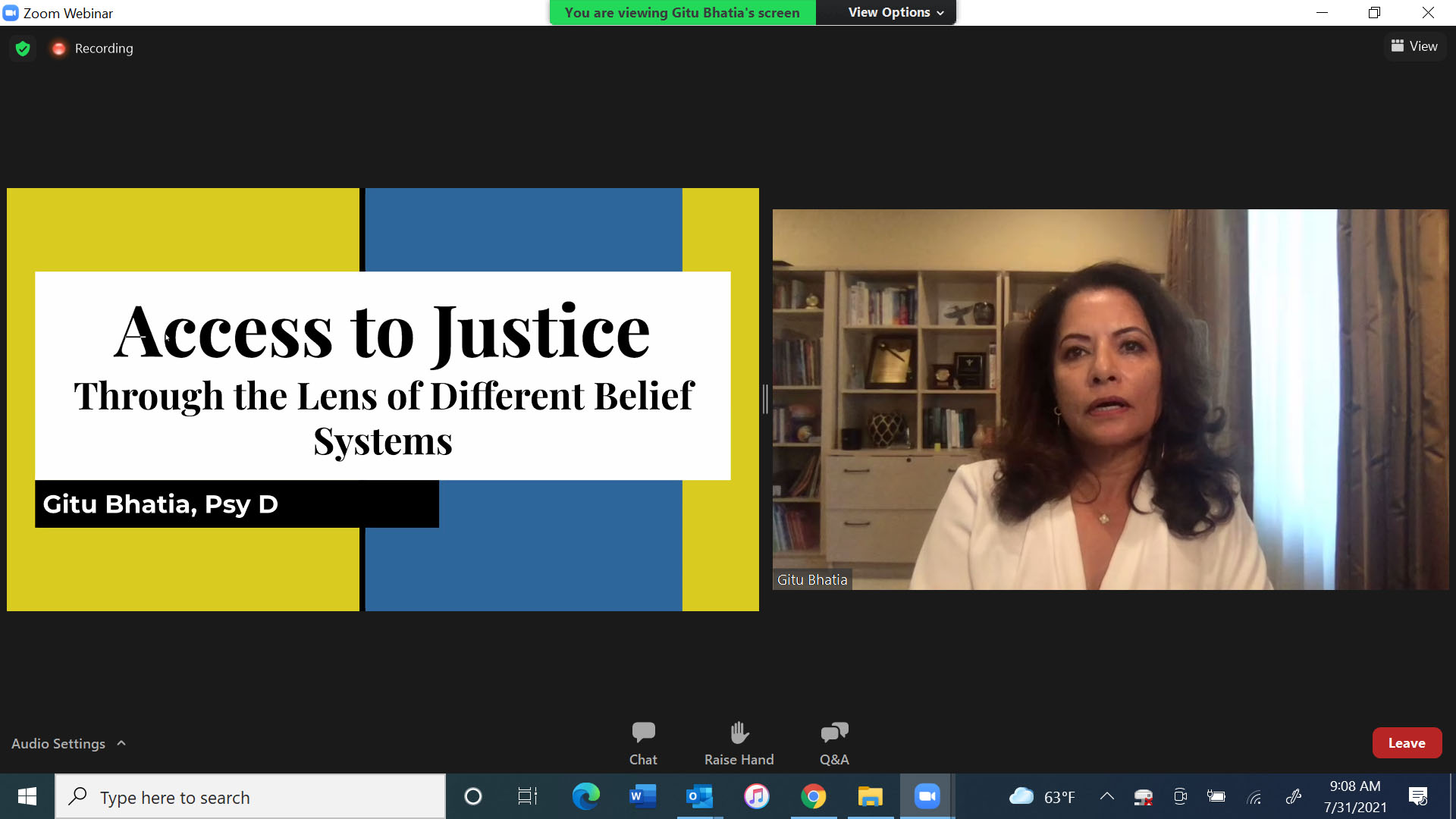The image size is (1456, 819).
Task: Click the shared Access to Justice slide
Action: click(382, 399)
